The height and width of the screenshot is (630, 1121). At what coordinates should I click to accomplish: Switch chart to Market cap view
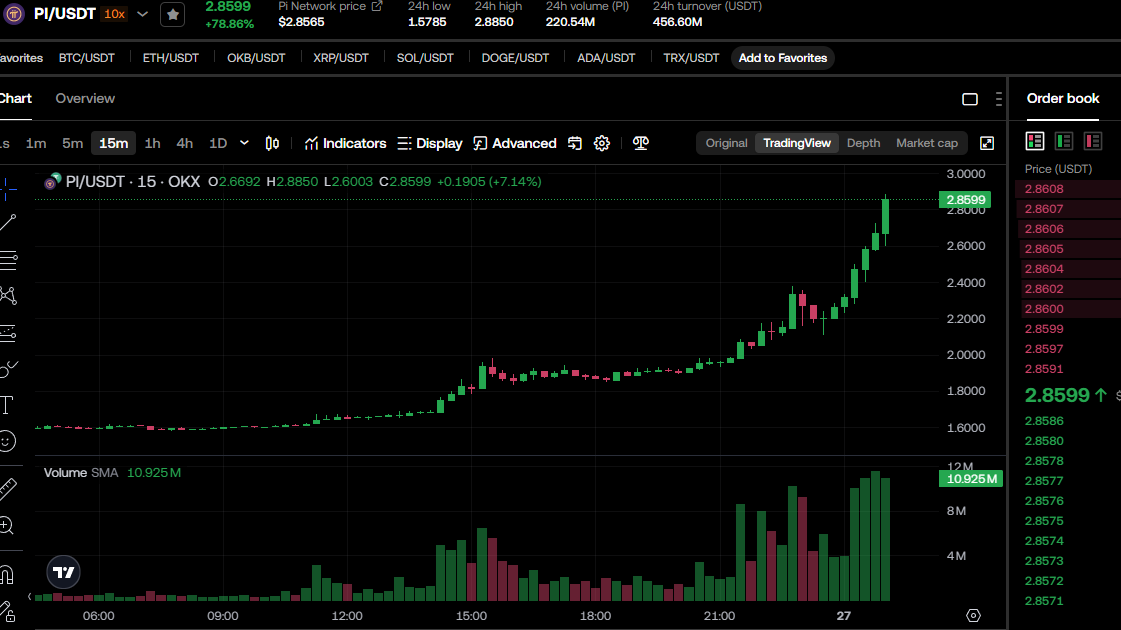pos(927,143)
